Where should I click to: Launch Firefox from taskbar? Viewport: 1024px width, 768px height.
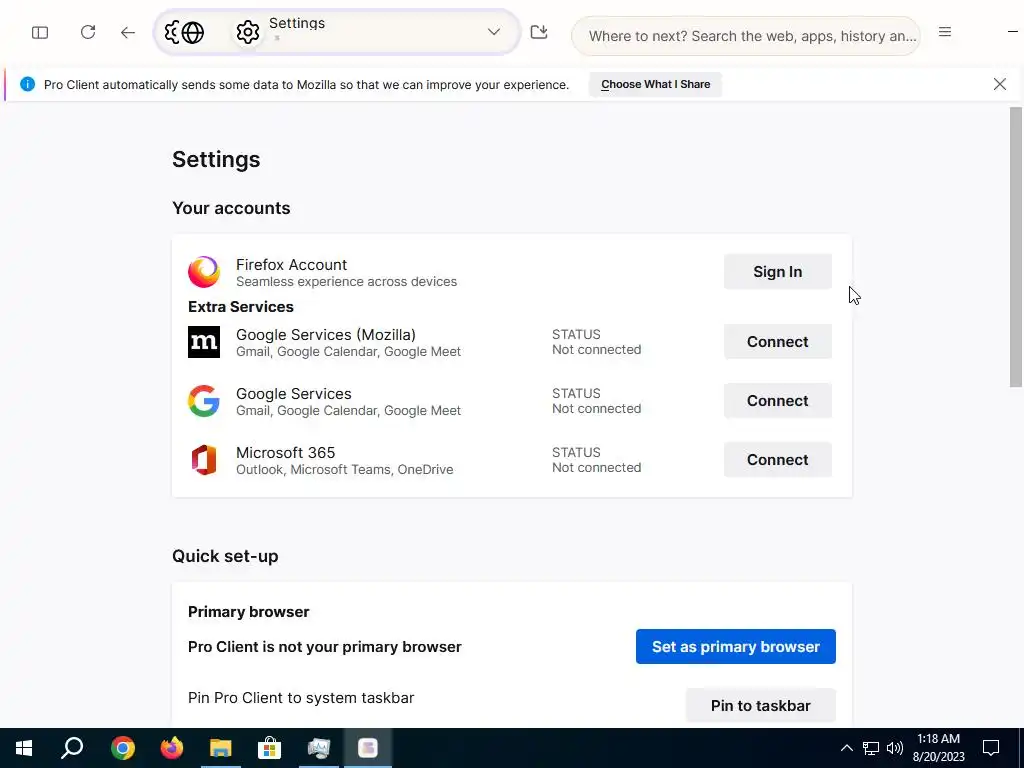(x=172, y=748)
